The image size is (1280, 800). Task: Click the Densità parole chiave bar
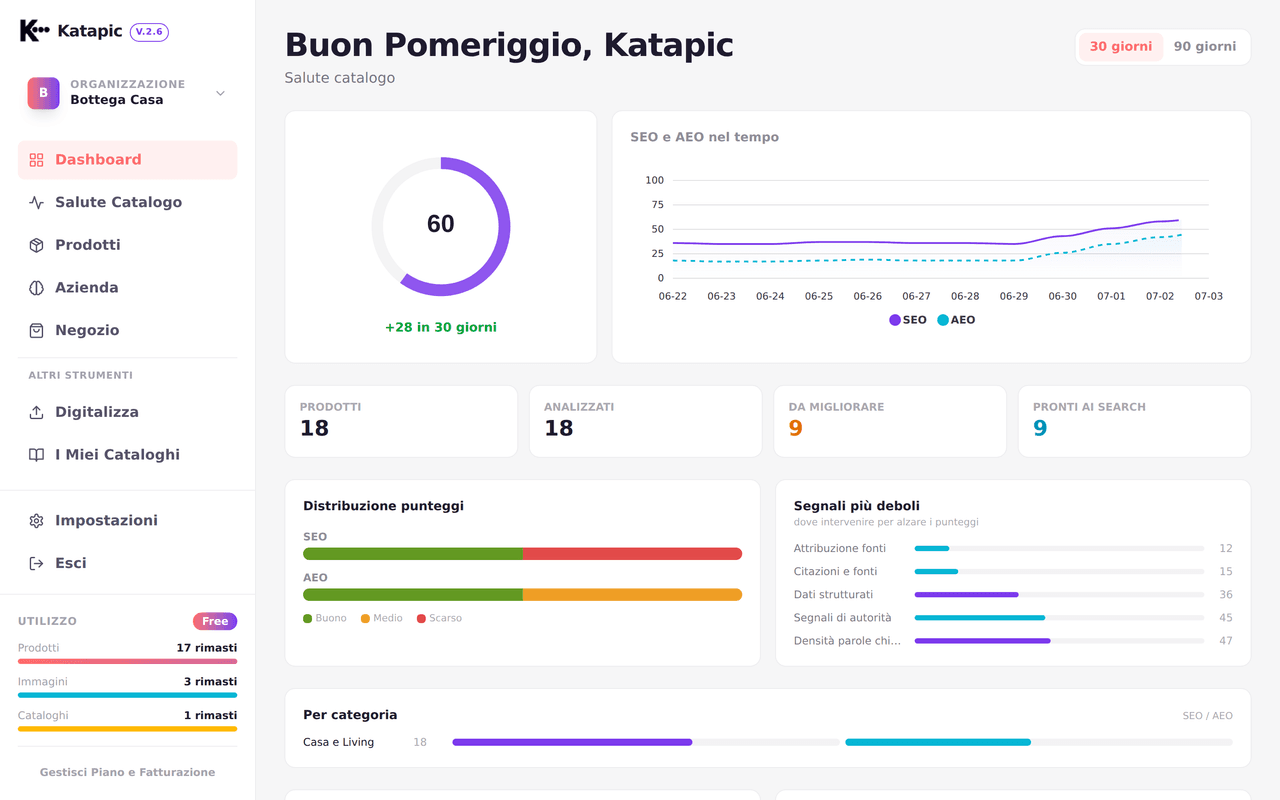pos(1059,641)
